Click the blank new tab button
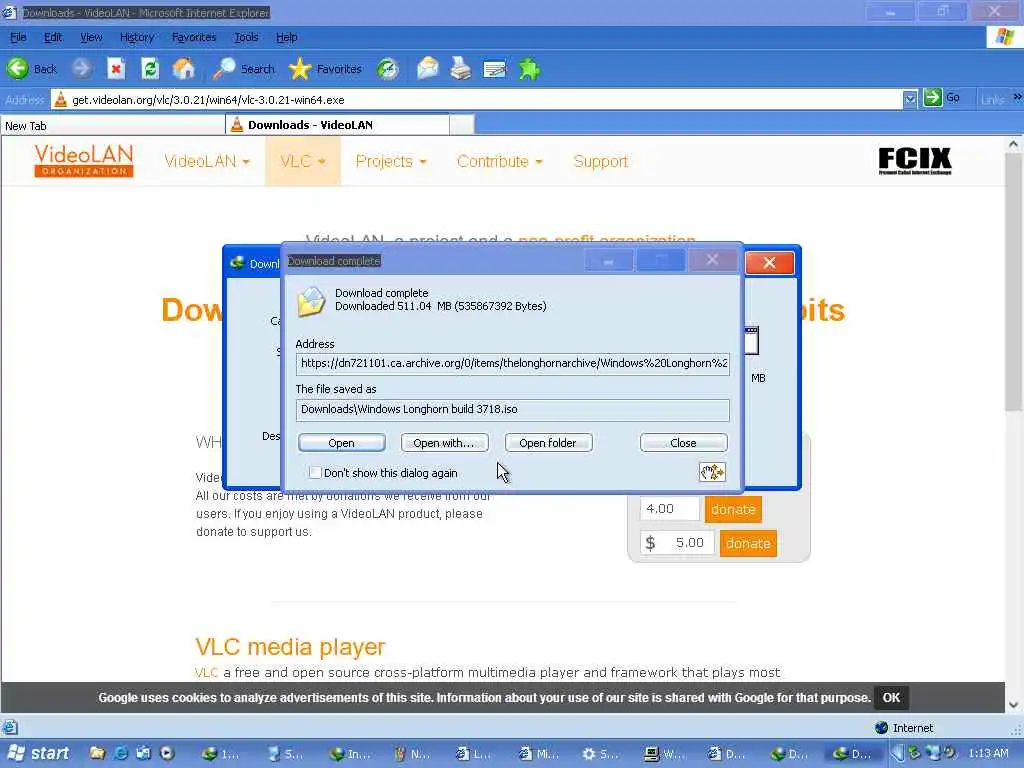The width and height of the screenshot is (1024, 768). click(x=462, y=125)
